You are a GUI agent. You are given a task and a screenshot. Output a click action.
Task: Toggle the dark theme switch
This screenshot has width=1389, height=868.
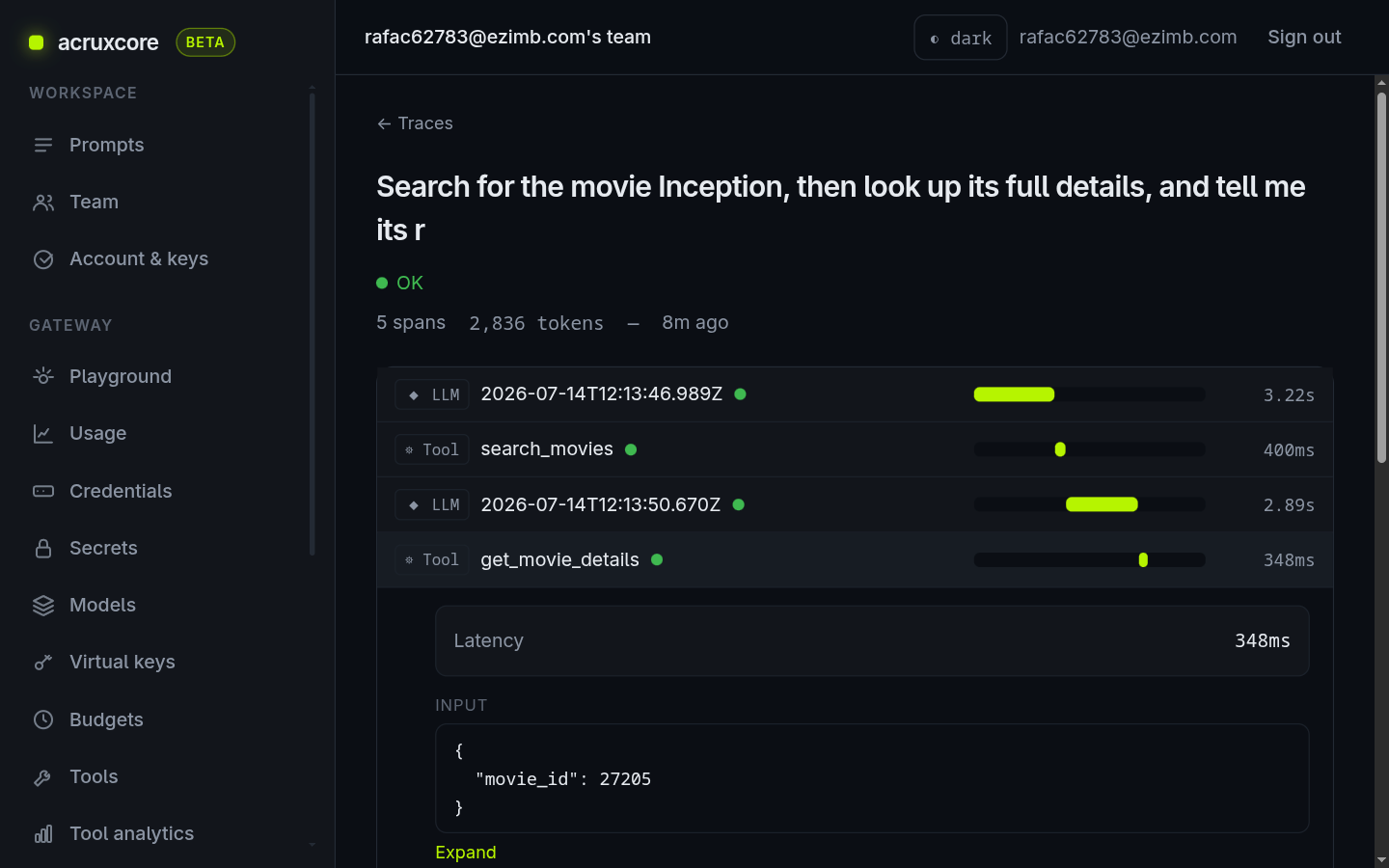960,38
